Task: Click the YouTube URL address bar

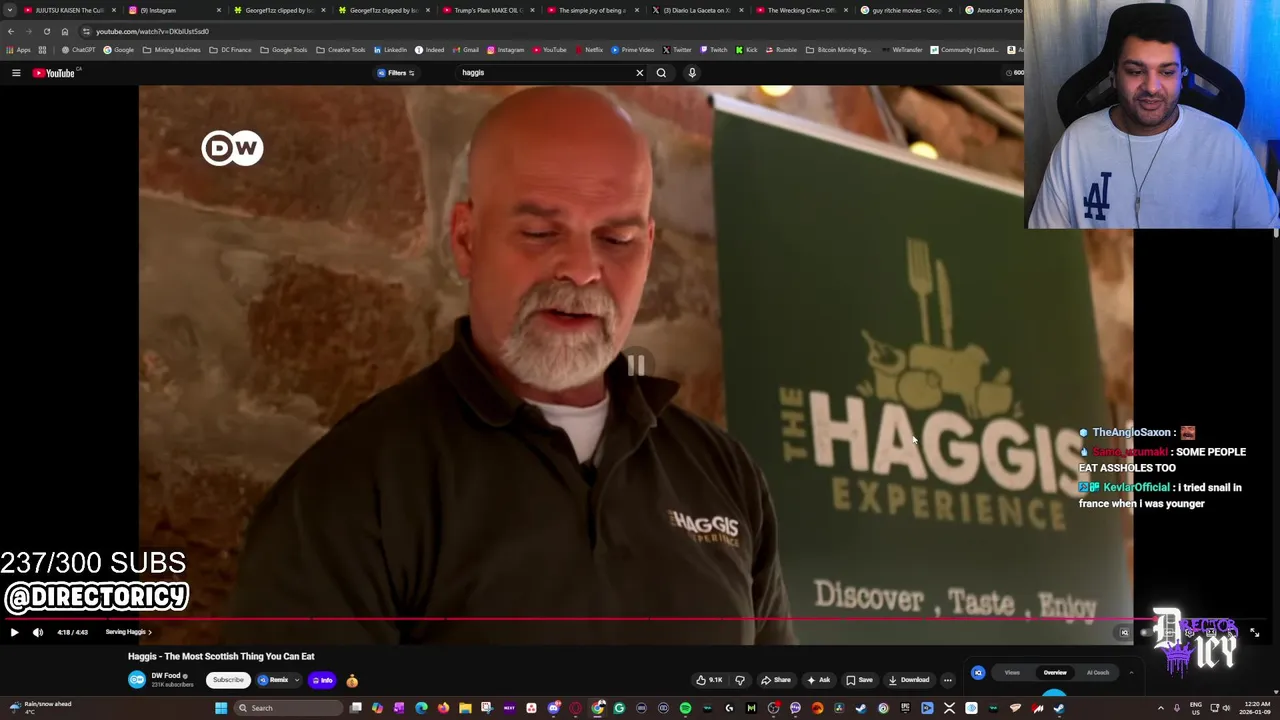Action: (x=550, y=31)
